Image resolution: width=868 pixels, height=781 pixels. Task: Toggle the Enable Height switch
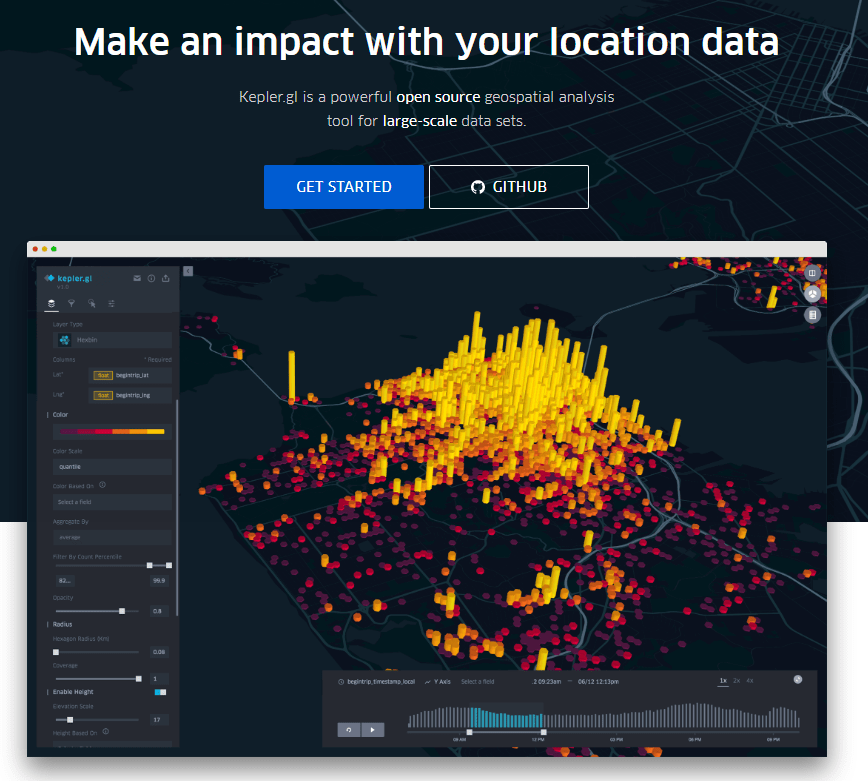click(160, 692)
